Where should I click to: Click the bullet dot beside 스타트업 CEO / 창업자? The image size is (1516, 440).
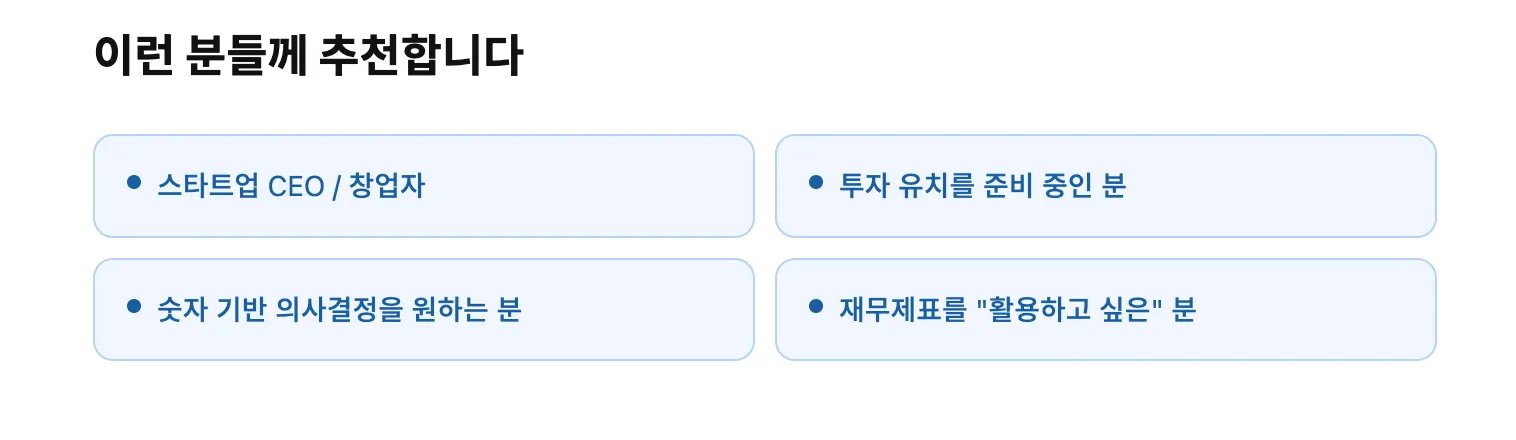click(x=134, y=183)
